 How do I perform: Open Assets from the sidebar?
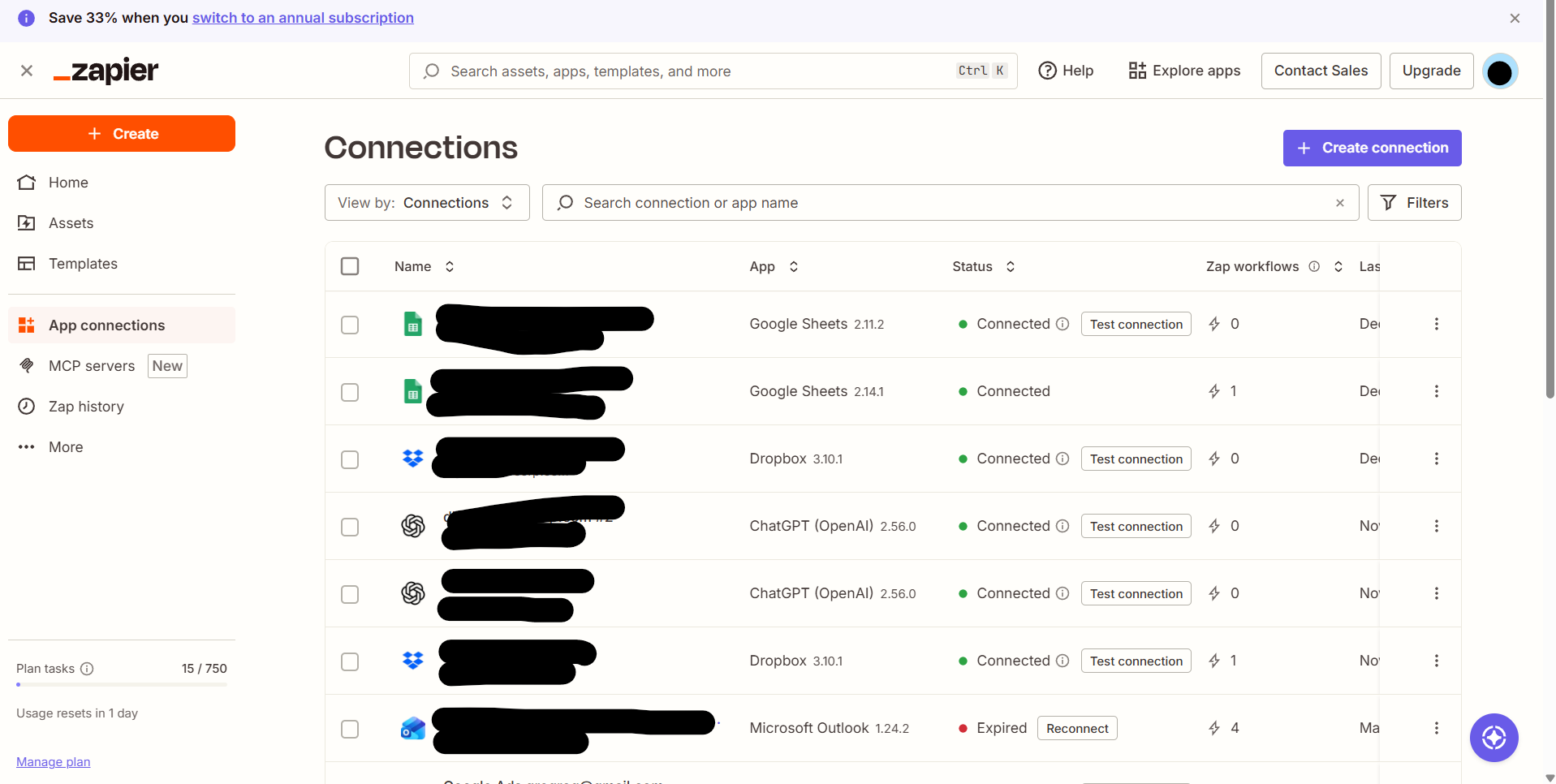(122, 223)
